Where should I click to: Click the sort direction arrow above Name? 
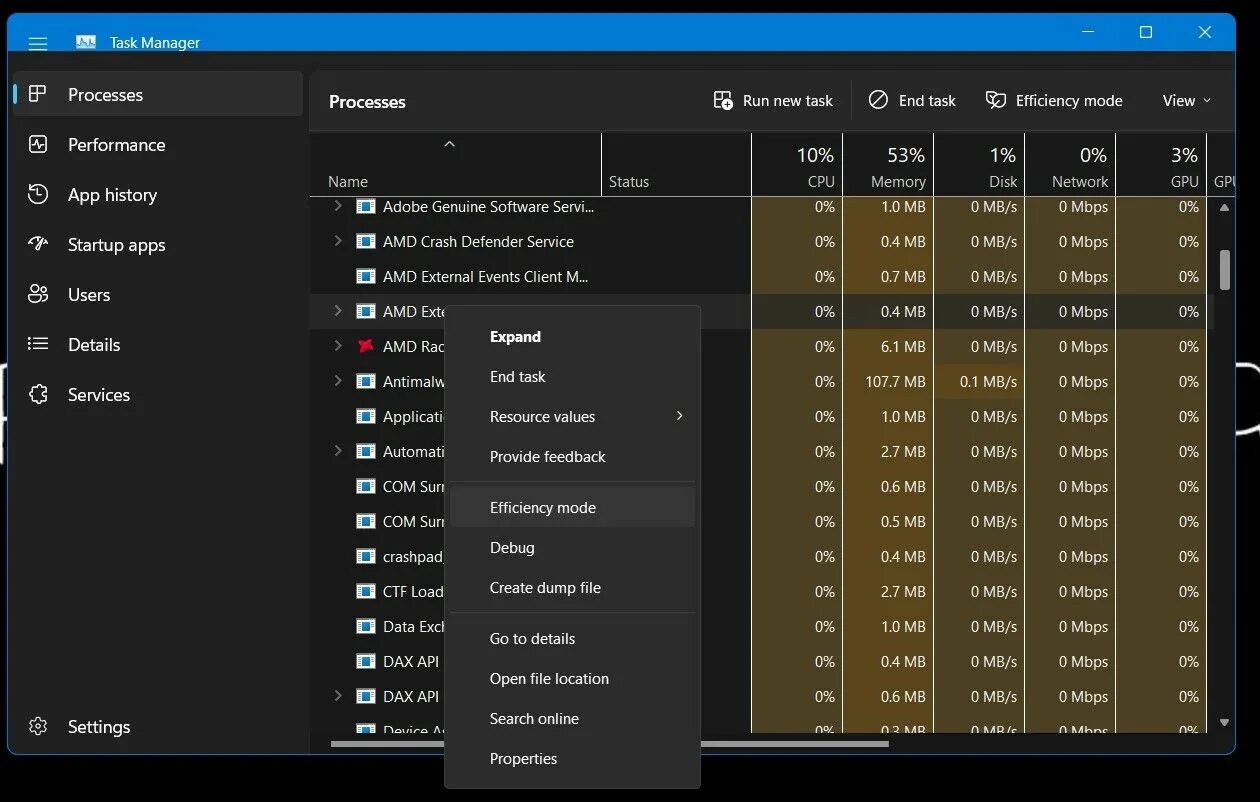pos(449,144)
